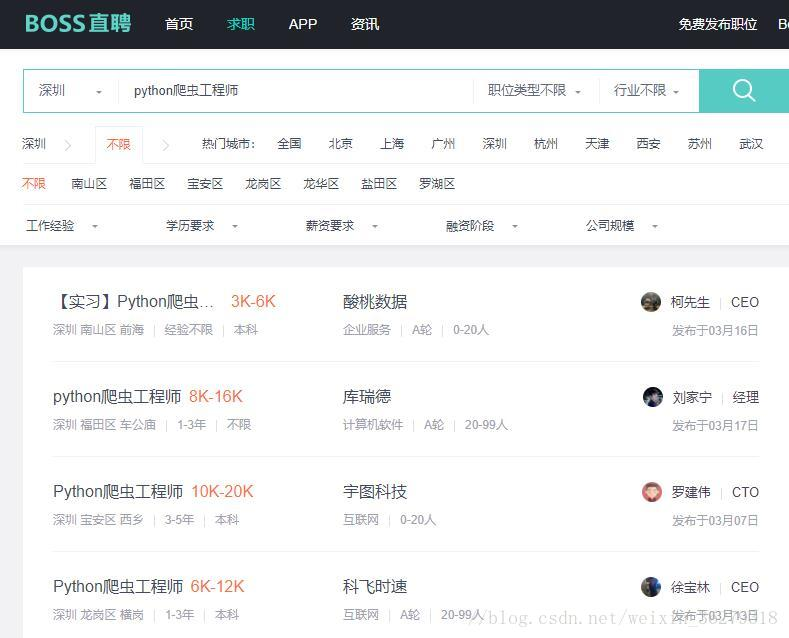The width and height of the screenshot is (789, 638).
Task: Open 罗建伟's avatar picture
Action: [x=652, y=492]
